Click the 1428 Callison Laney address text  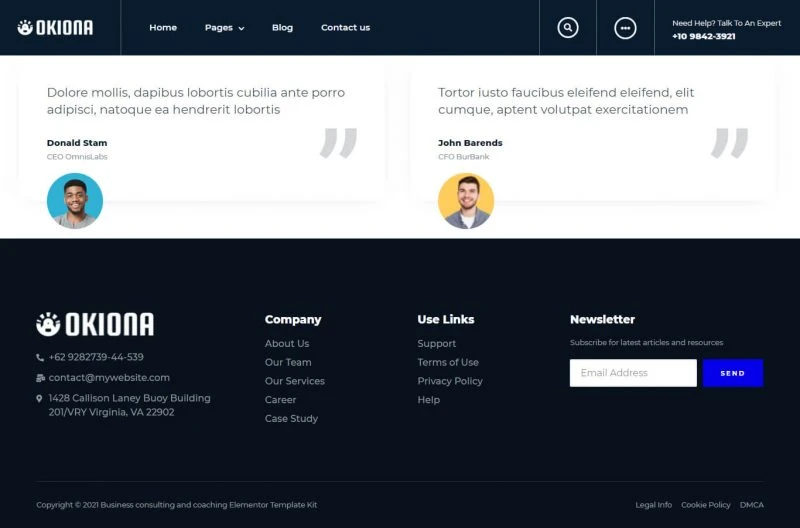tap(130, 405)
